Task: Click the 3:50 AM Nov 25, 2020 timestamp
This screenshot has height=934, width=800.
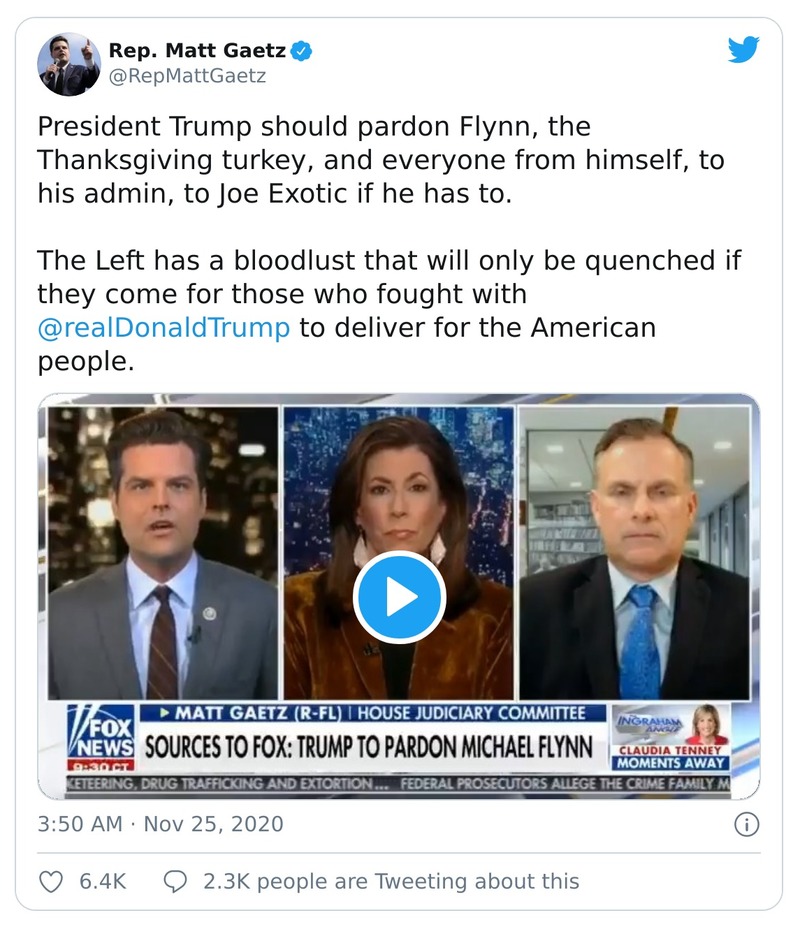Action: pyautogui.click(x=161, y=824)
